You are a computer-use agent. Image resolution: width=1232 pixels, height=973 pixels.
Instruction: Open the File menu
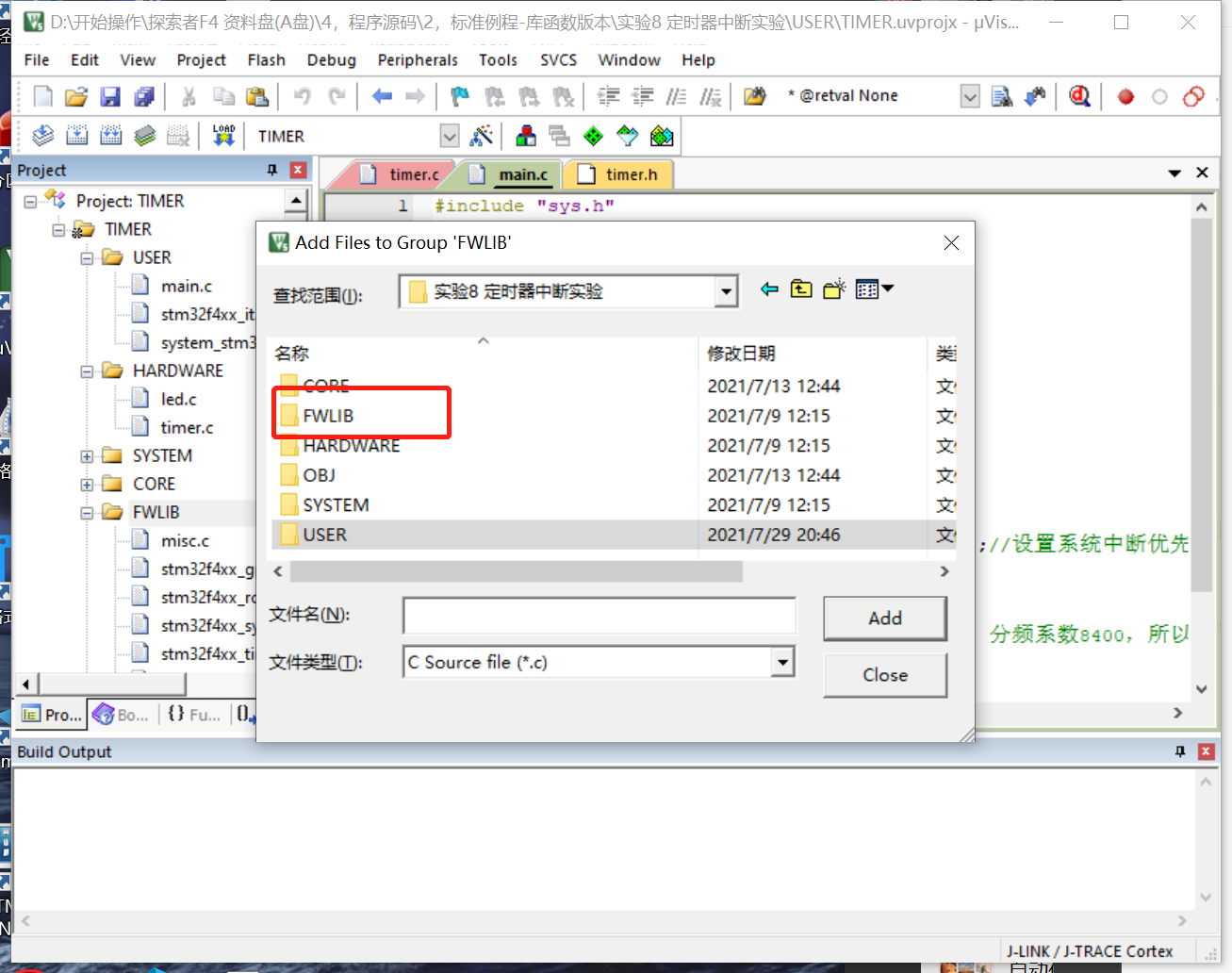coord(37,59)
